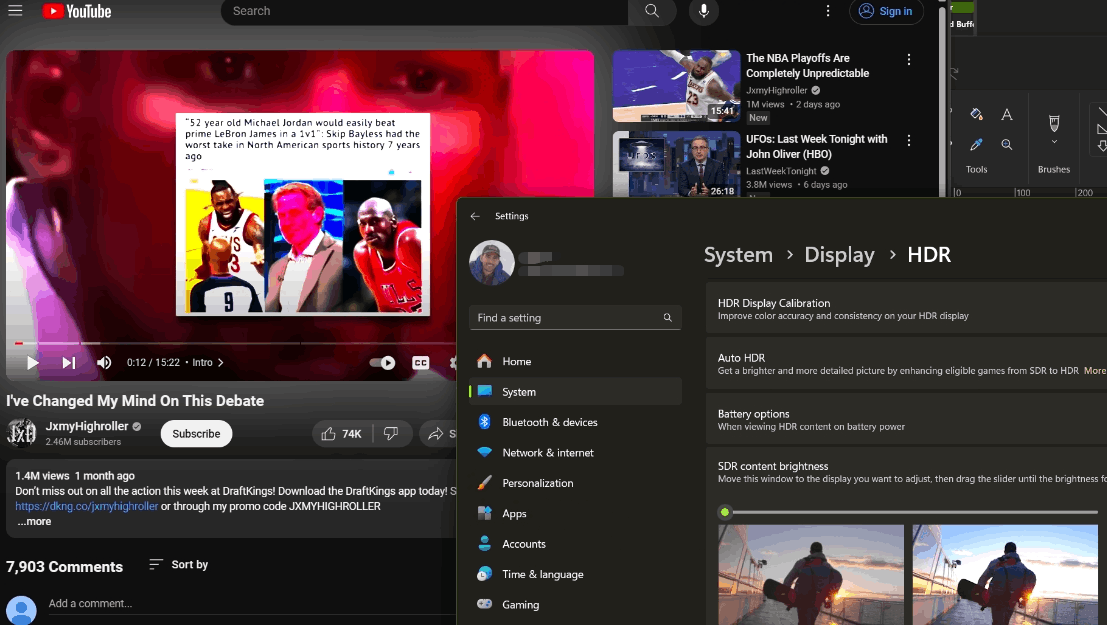Pick the Color picker eyedropper tool
1107x625 pixels.
[977, 145]
